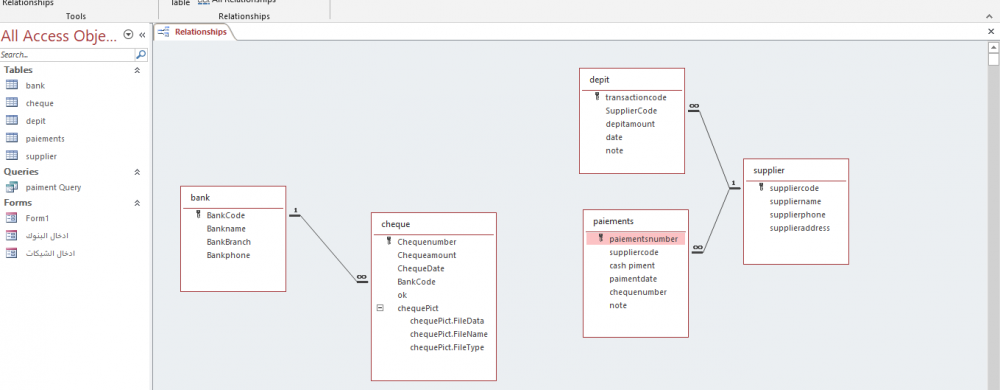The width and height of the screenshot is (1000, 390).
Task: Click the vertical scrollbar thumb
Action: (993, 59)
